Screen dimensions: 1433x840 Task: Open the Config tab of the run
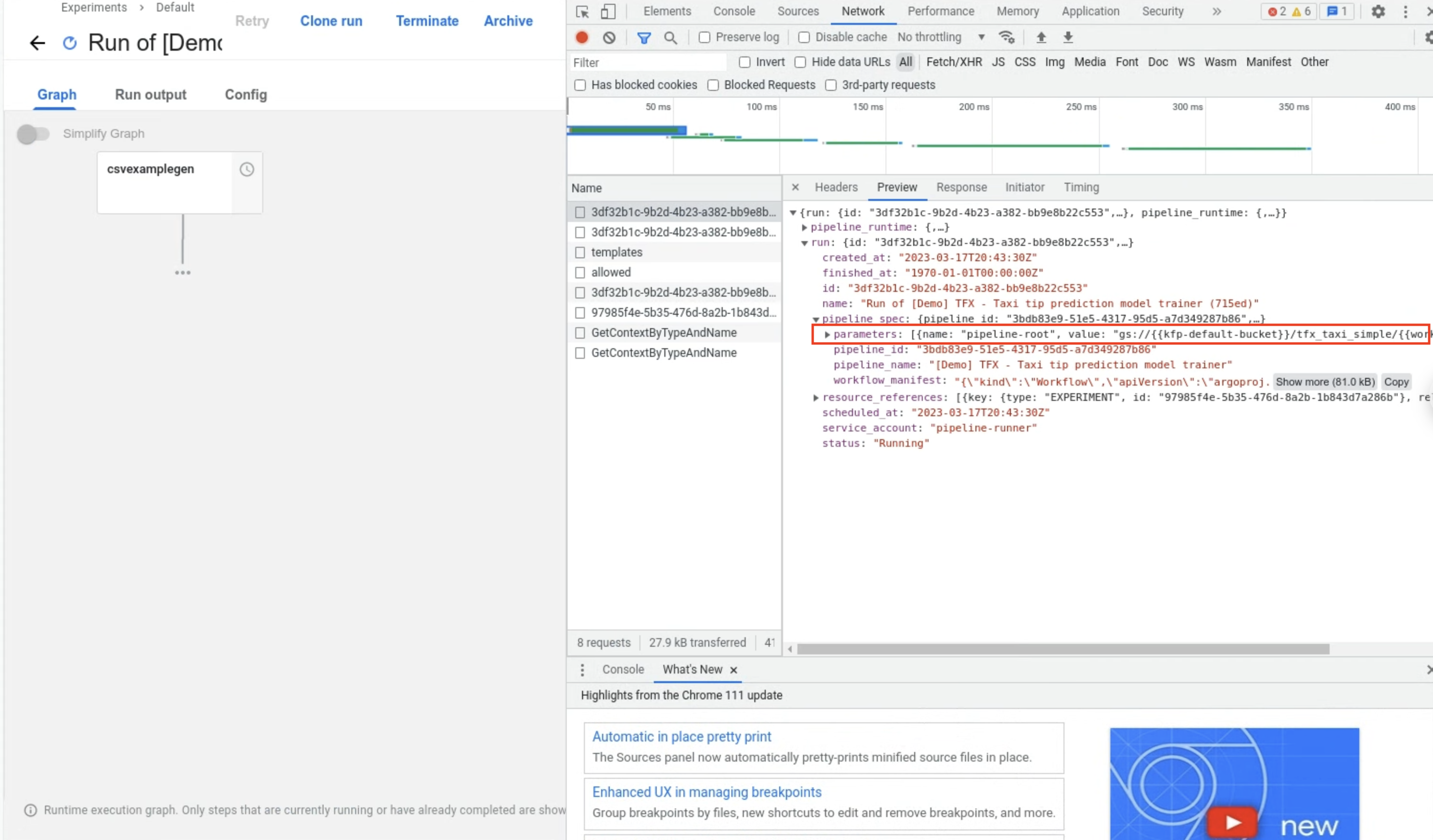246,94
